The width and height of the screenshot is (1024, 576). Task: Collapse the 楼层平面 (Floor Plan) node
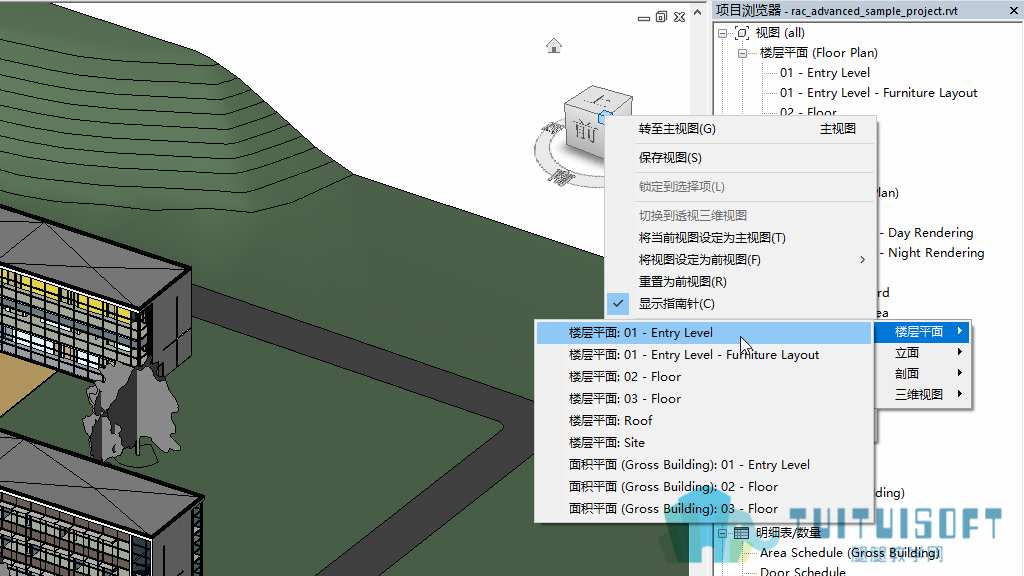[x=743, y=54]
